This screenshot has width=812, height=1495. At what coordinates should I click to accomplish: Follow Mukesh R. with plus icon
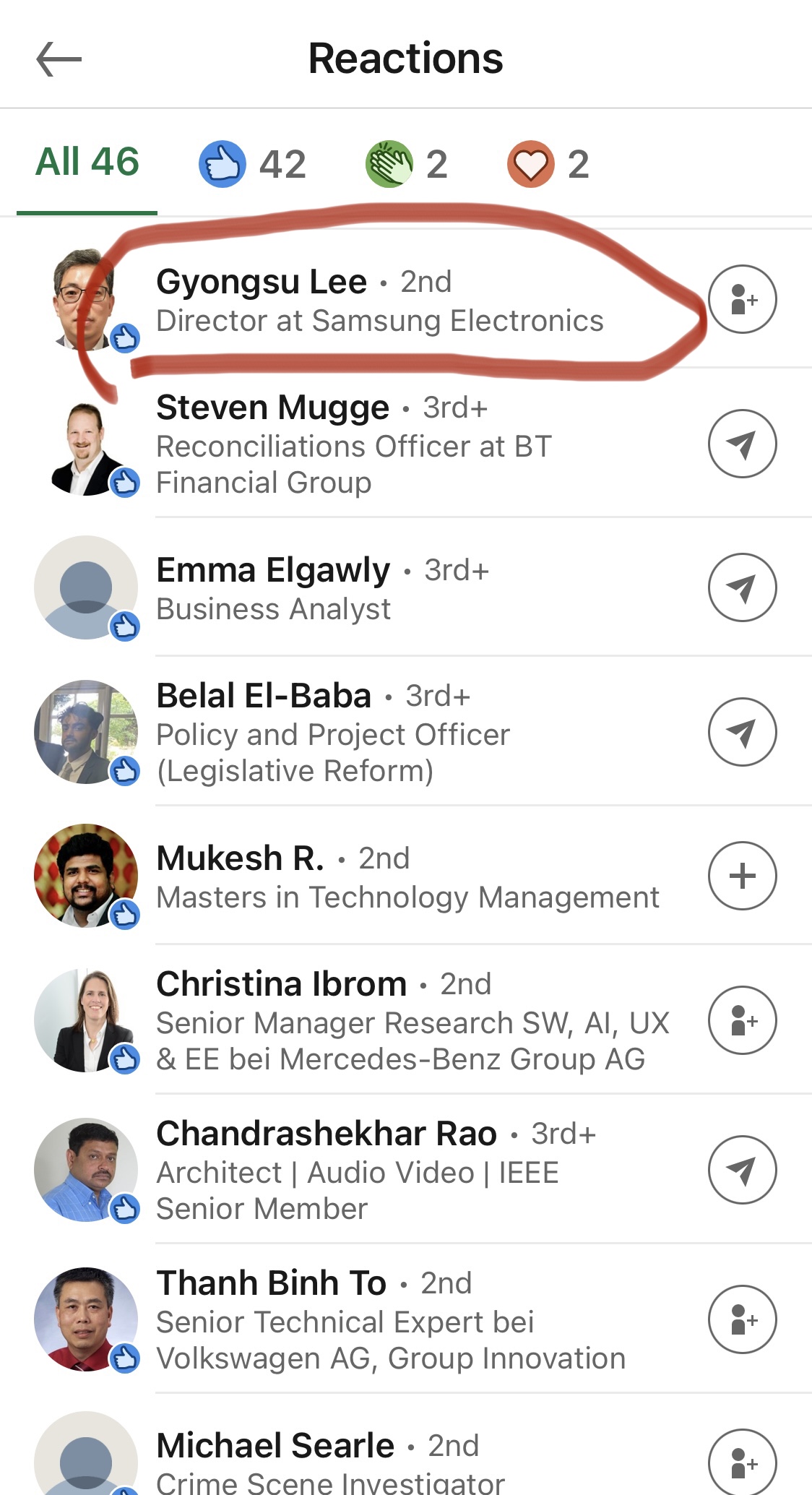pos(742,876)
